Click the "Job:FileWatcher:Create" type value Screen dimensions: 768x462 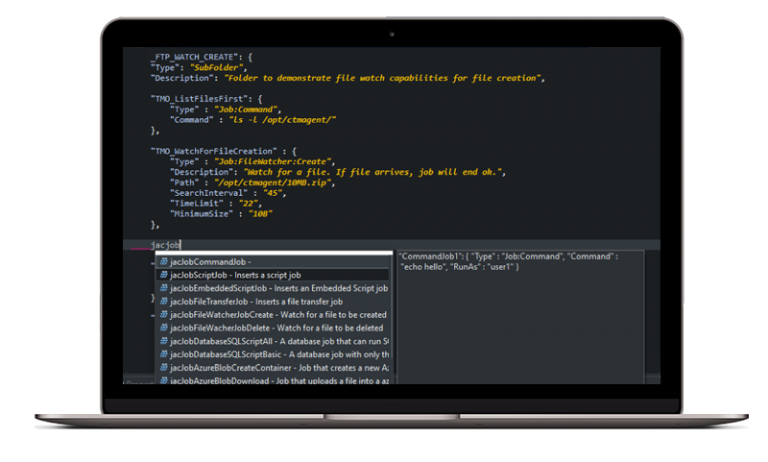(271, 161)
